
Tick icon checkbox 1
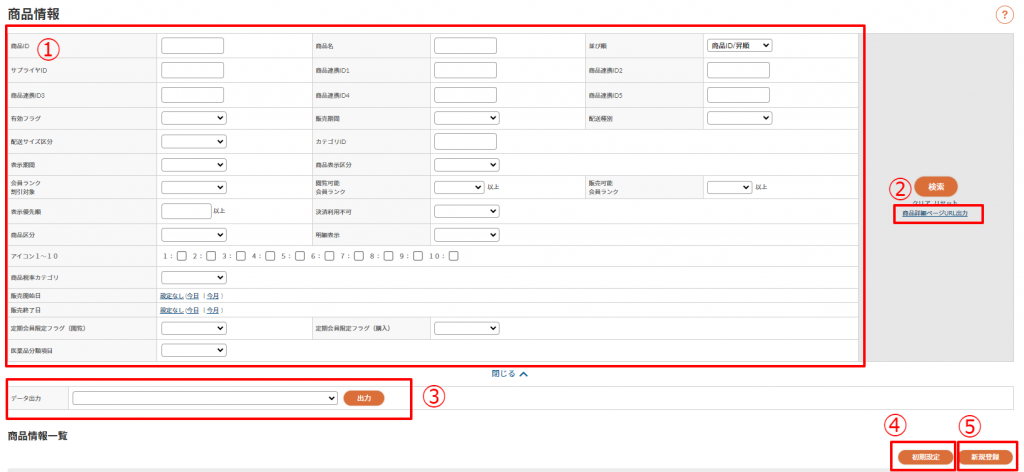coord(182,256)
